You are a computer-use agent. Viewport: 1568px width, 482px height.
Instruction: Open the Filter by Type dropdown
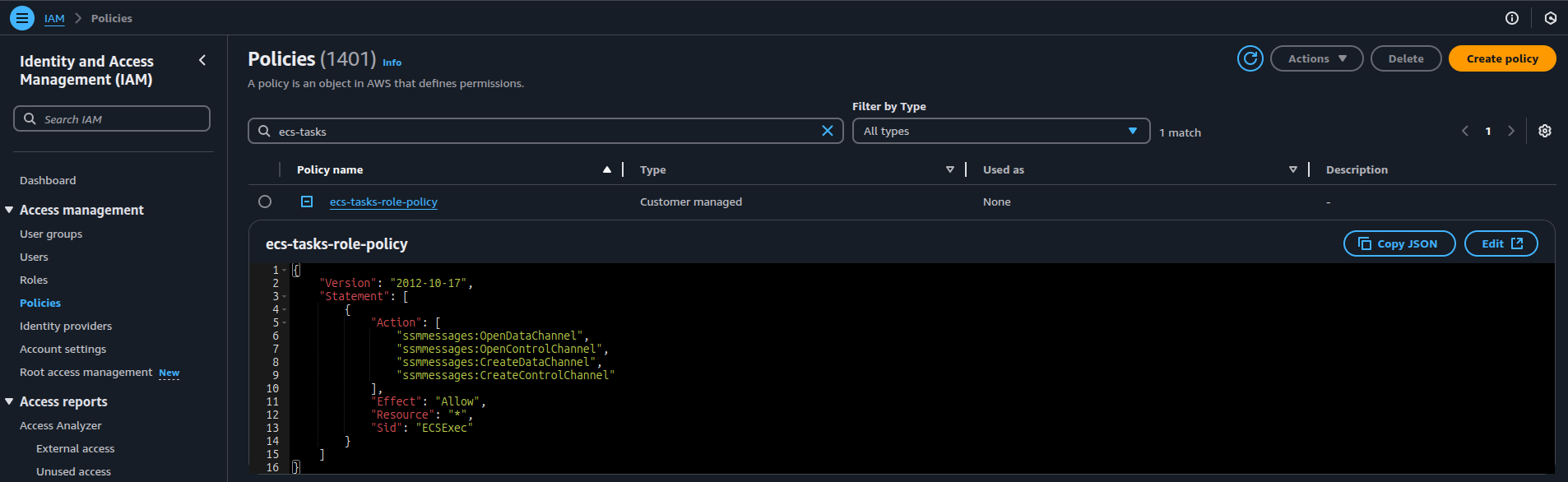[x=1000, y=132]
